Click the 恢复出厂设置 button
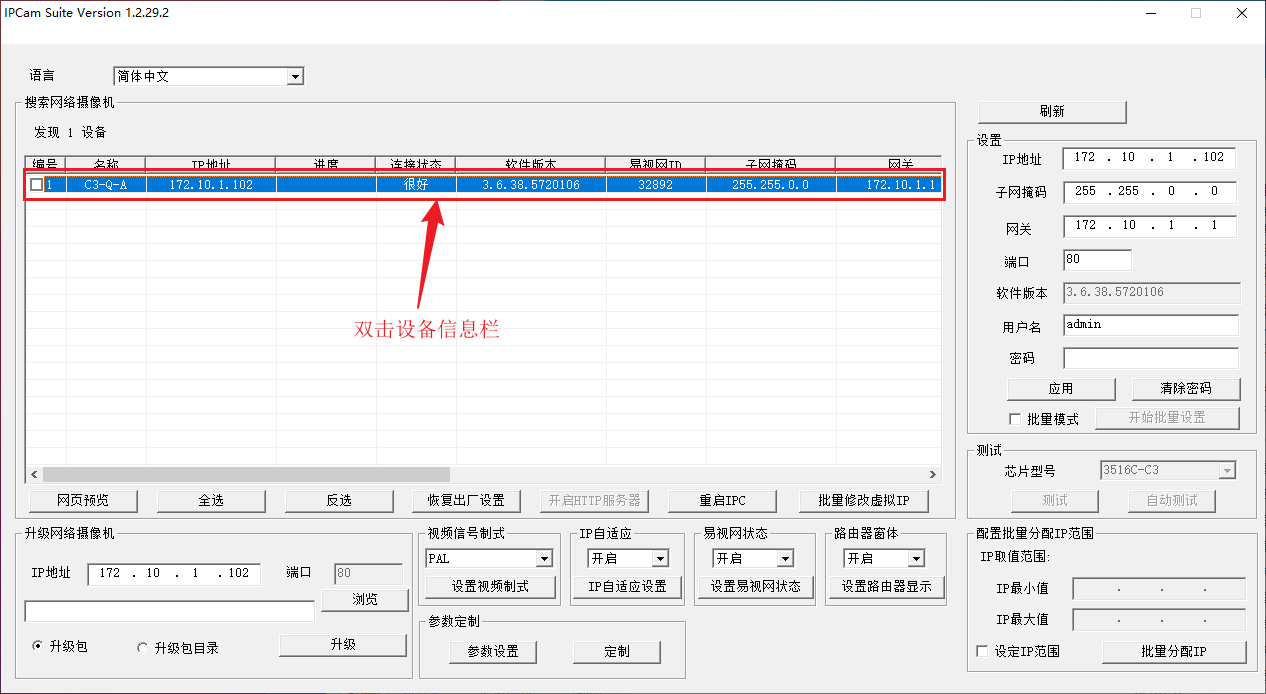Screen dimensions: 1266x694 tap(467, 501)
